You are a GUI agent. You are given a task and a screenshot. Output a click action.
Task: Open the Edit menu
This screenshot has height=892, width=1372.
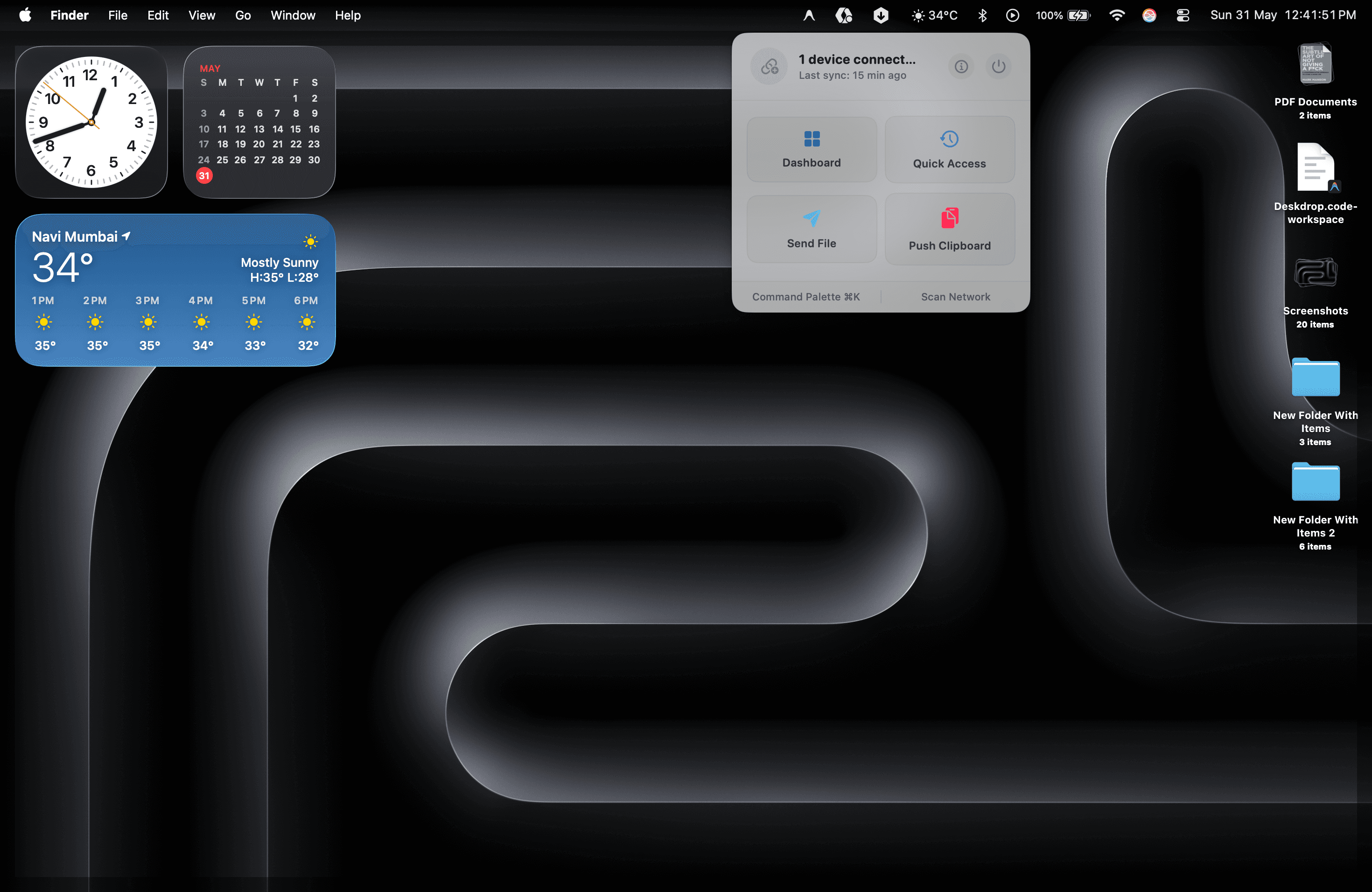157,15
